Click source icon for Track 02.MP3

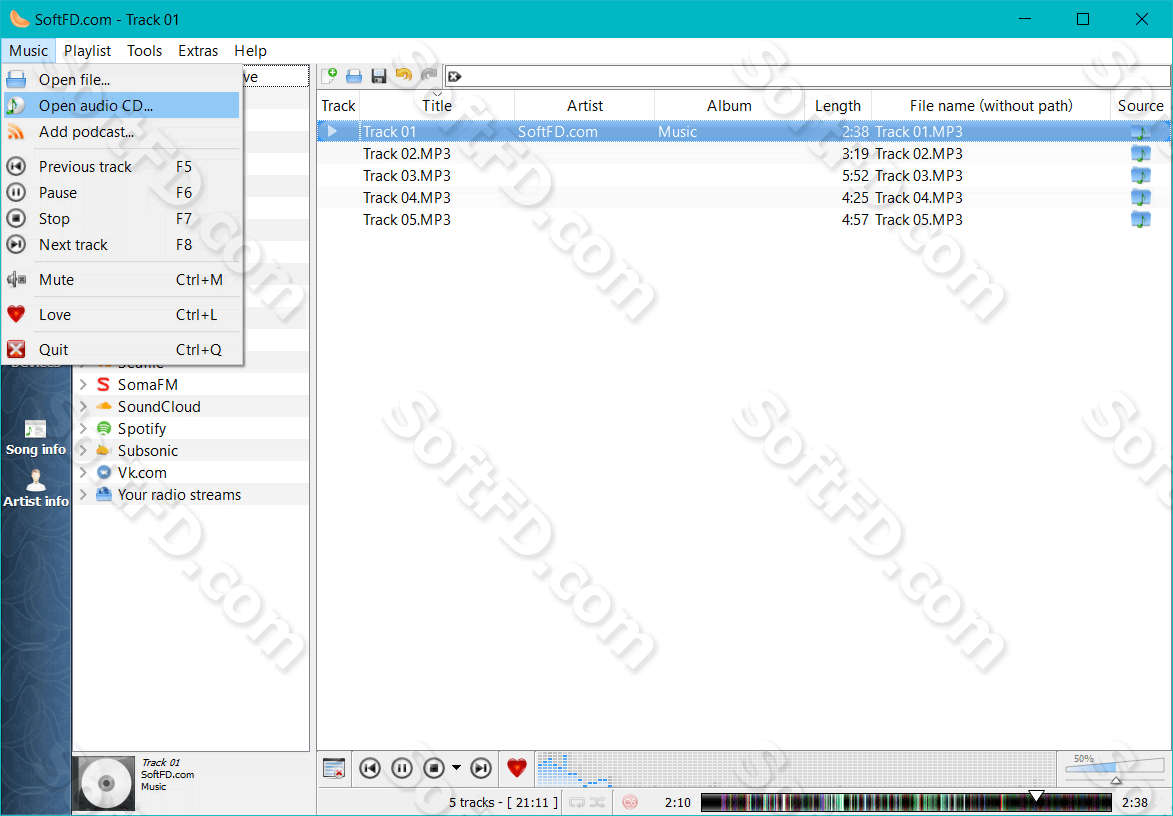tap(1140, 154)
